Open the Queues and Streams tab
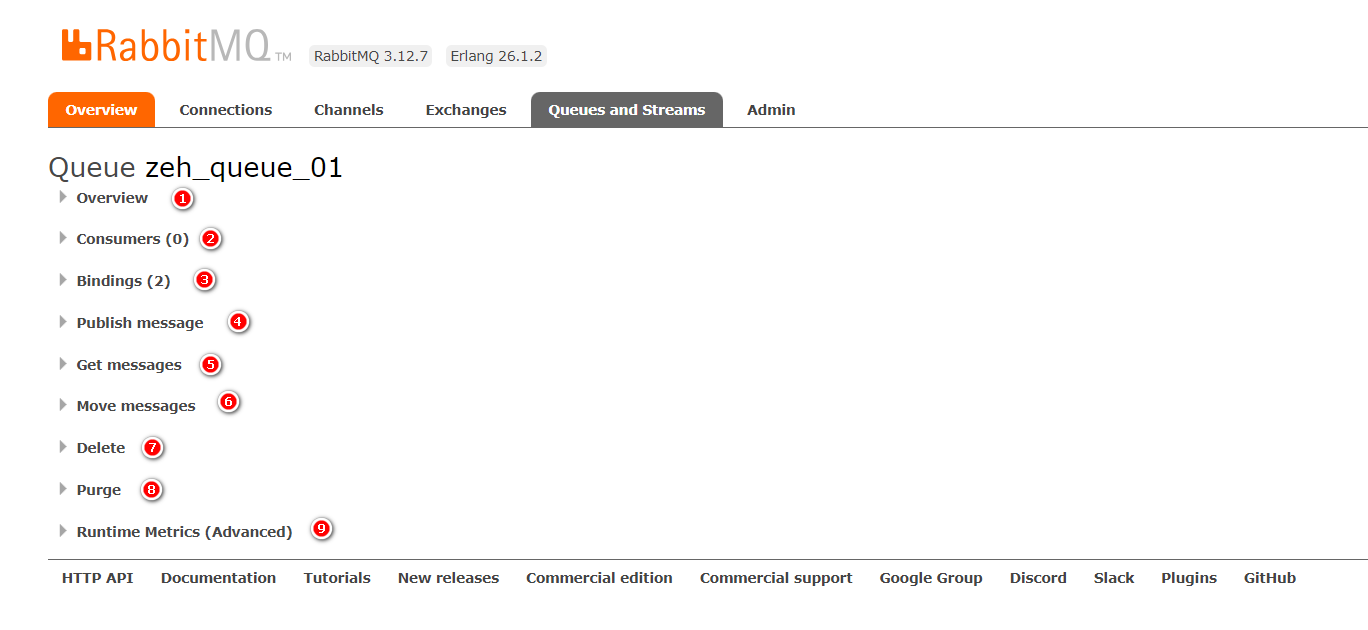This screenshot has height=630, width=1368. tap(626, 110)
